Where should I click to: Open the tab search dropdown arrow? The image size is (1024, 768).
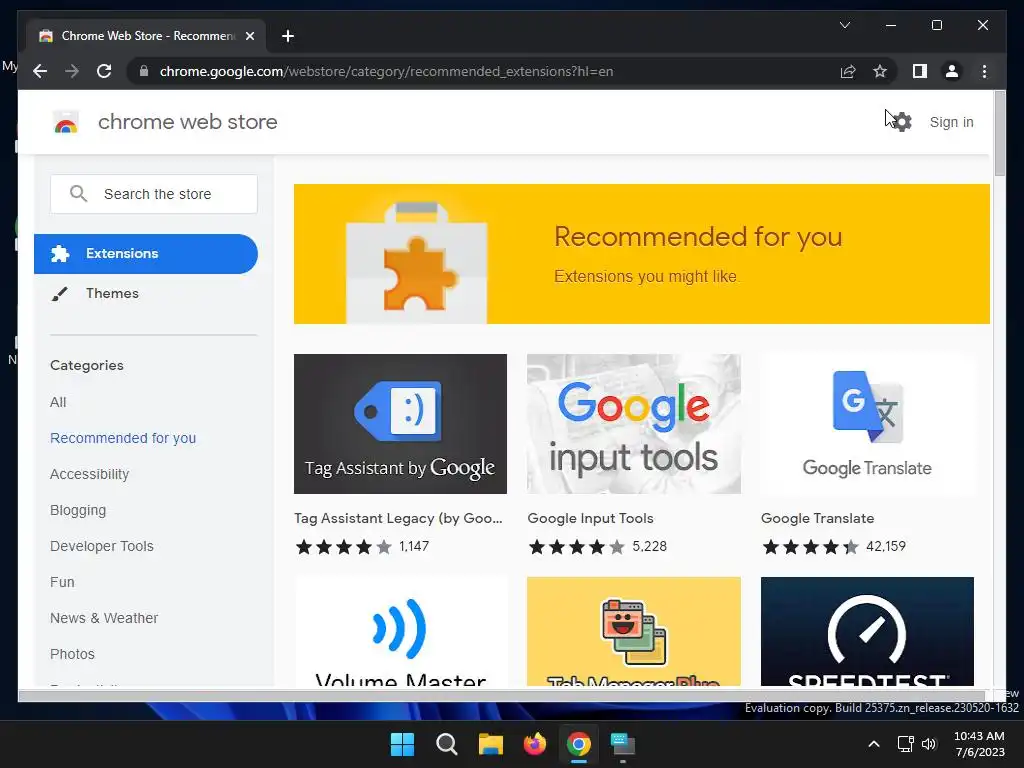click(x=844, y=25)
